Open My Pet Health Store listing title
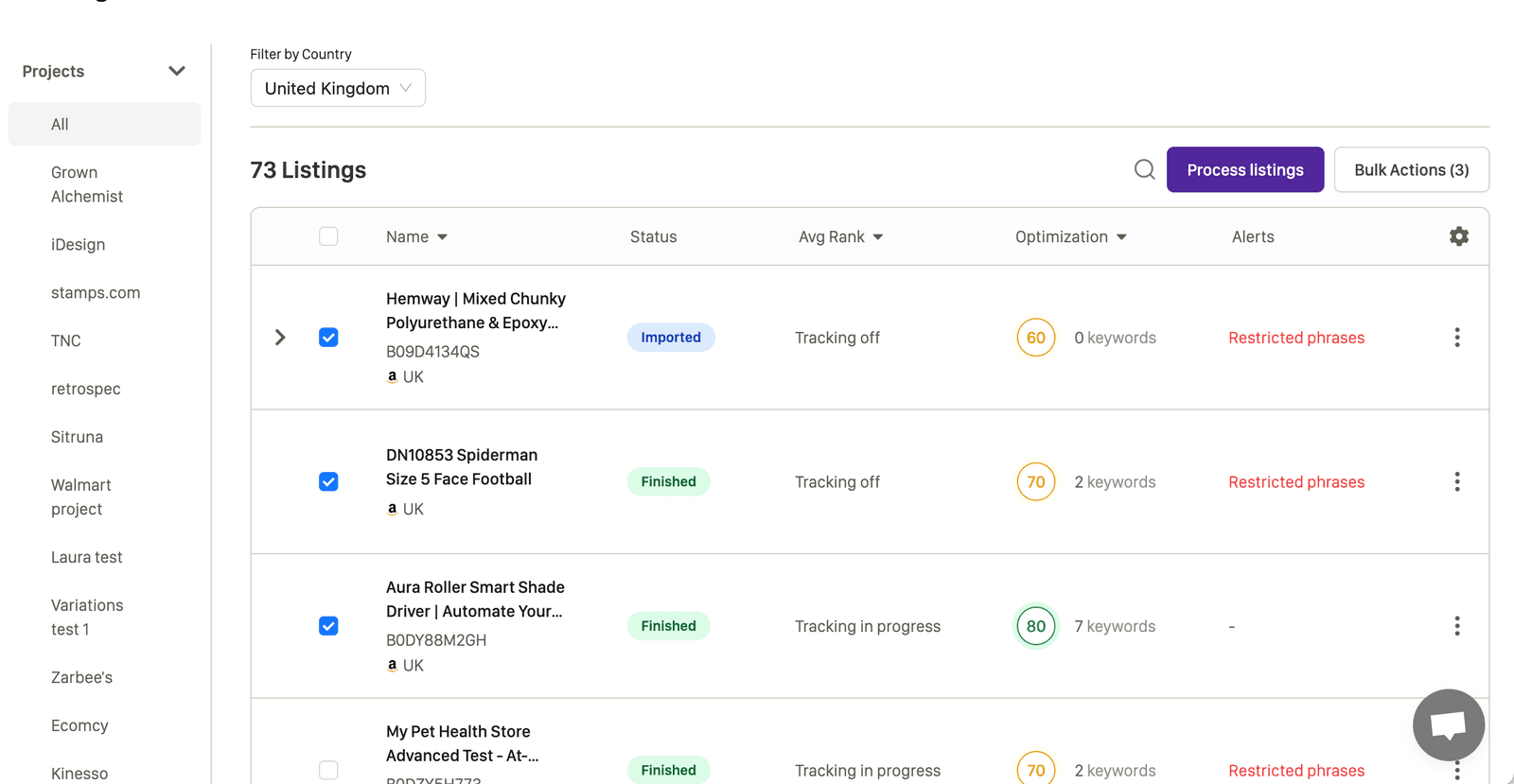The height and width of the screenshot is (784, 1514). [x=463, y=743]
